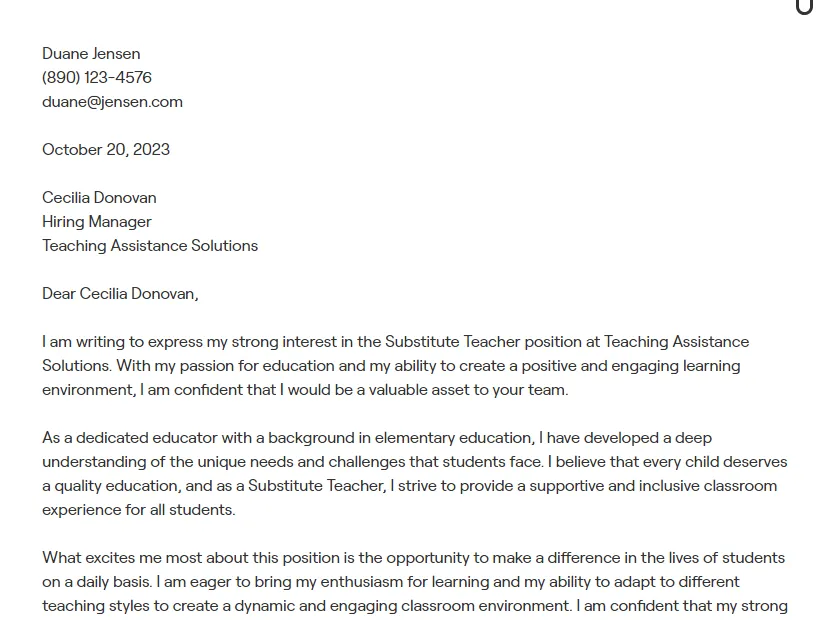Click the Hiring Manager title line
This screenshot has width=836, height=620.
[x=97, y=222]
